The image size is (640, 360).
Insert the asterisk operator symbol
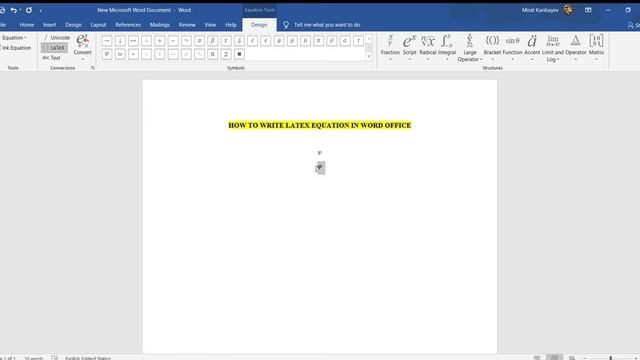pos(133,54)
